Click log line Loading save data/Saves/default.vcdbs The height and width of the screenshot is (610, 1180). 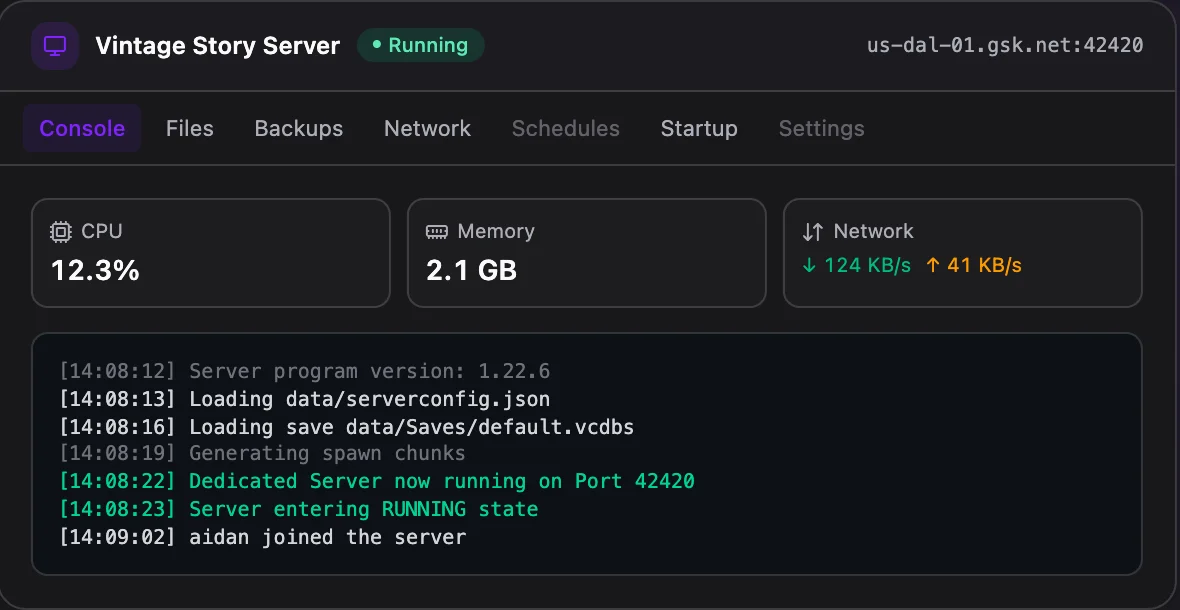coord(347,427)
